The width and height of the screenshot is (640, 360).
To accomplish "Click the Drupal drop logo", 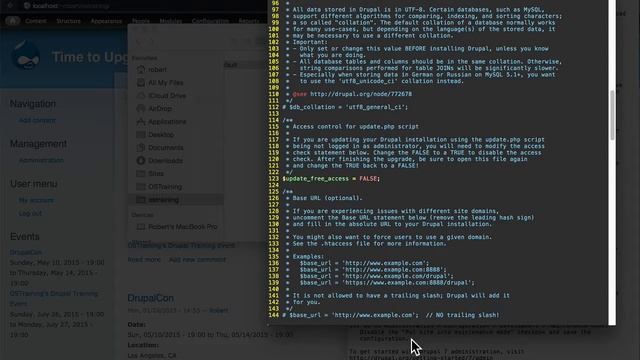I will click(27, 56).
